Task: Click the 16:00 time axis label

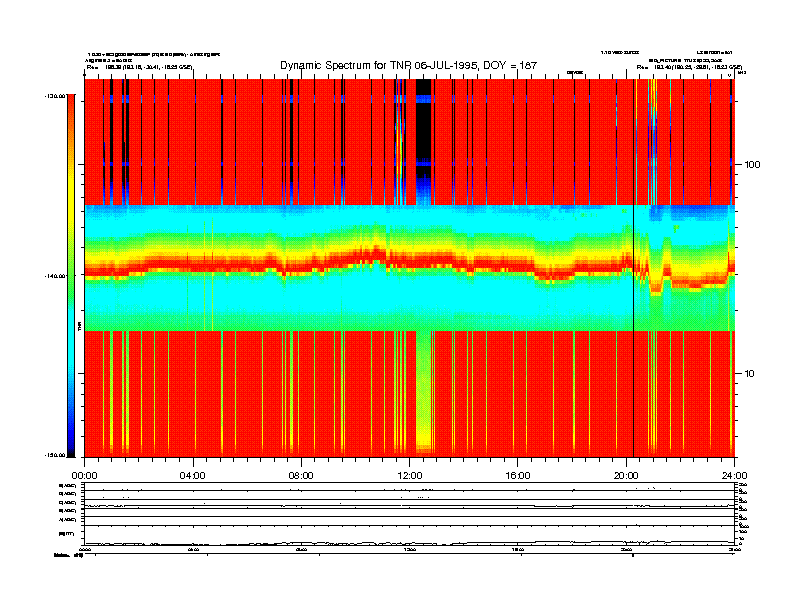Action: (518, 476)
